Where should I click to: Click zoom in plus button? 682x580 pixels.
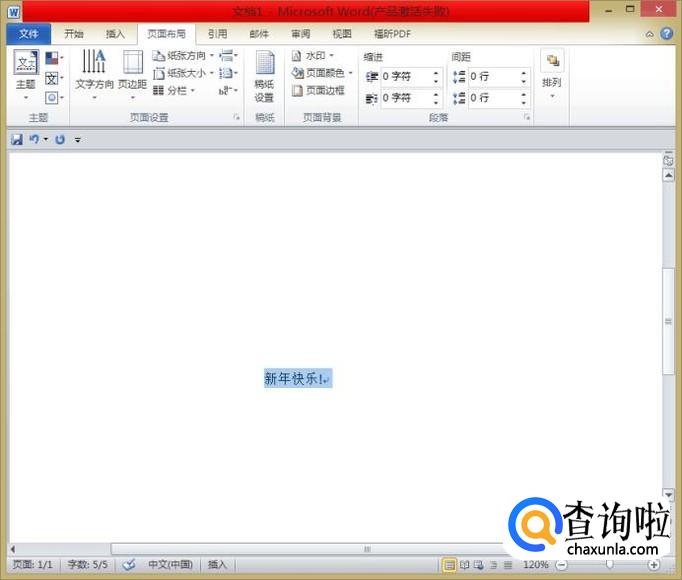(x=653, y=565)
